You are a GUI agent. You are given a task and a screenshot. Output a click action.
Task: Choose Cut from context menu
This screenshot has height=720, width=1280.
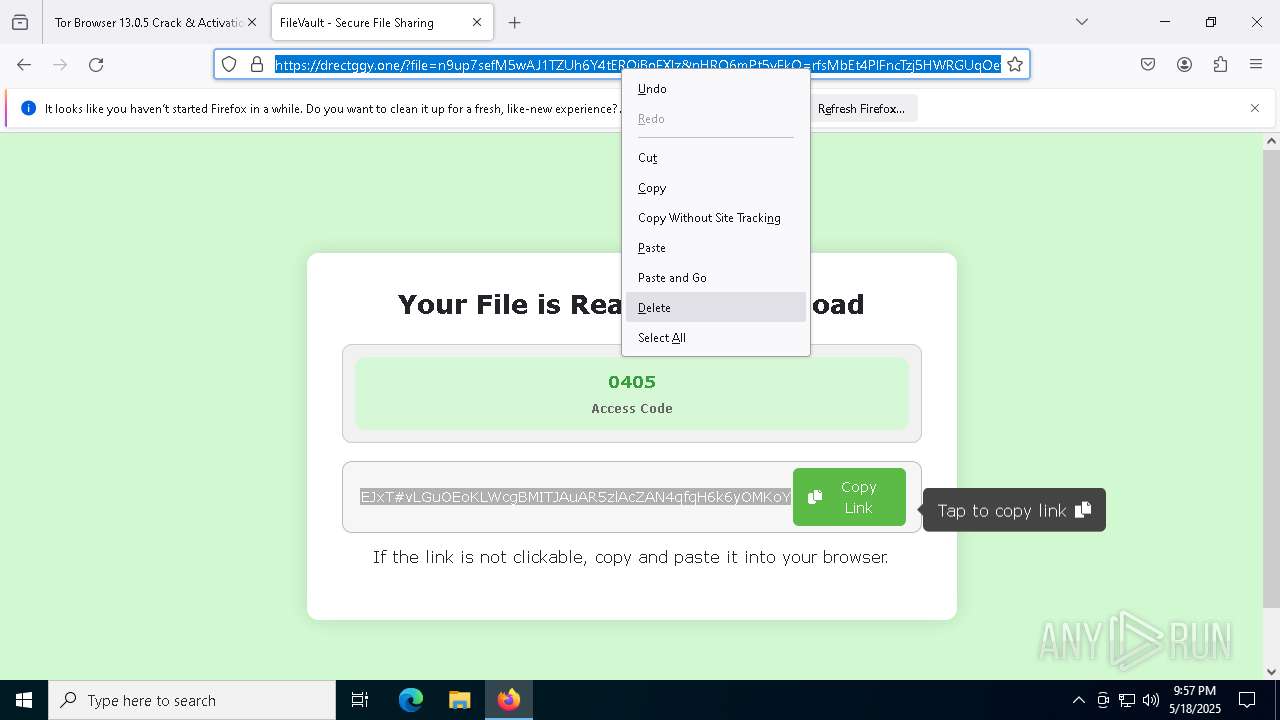pos(716,157)
